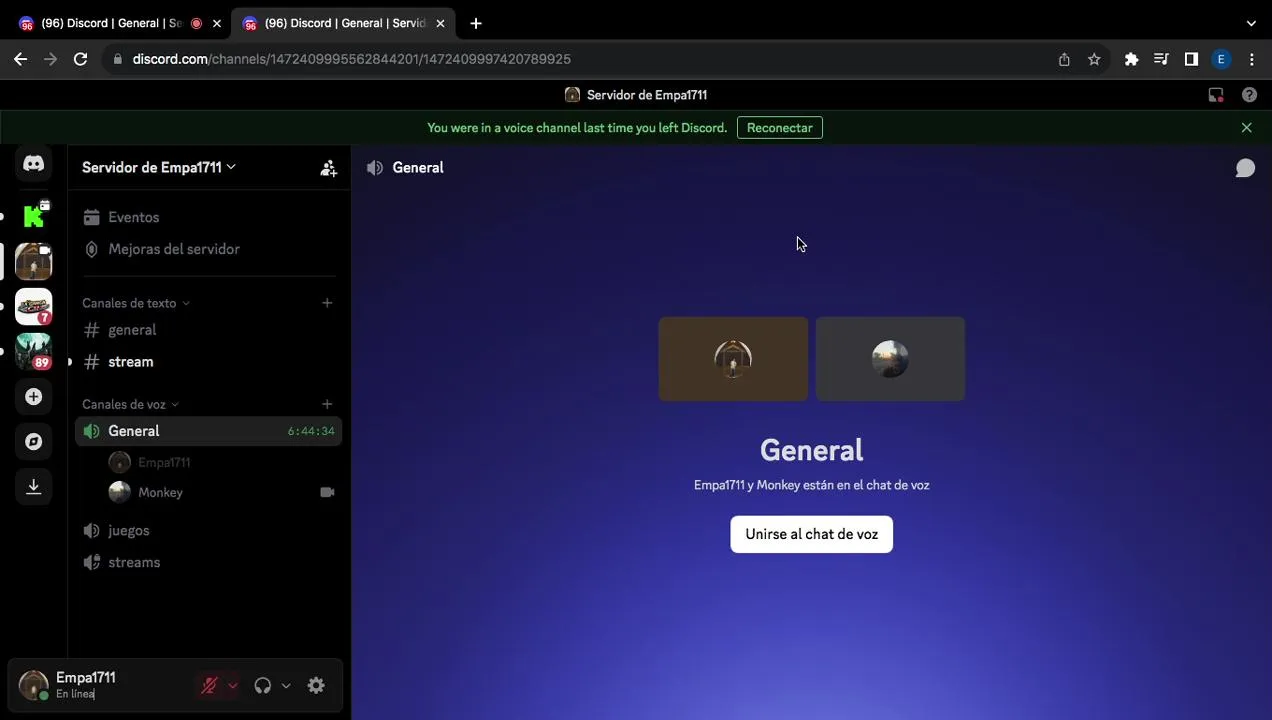The width and height of the screenshot is (1272, 720).
Task: Download apps icon in server sidebar
Action: pos(33,486)
